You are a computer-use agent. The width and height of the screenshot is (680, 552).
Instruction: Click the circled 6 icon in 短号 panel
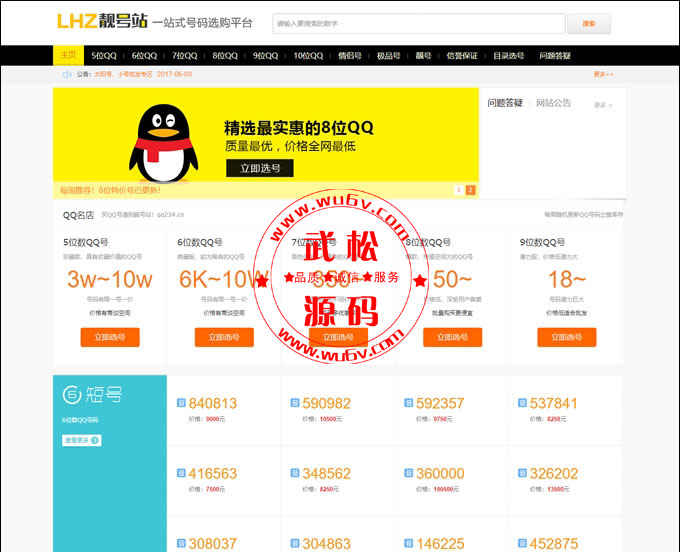[x=72, y=394]
